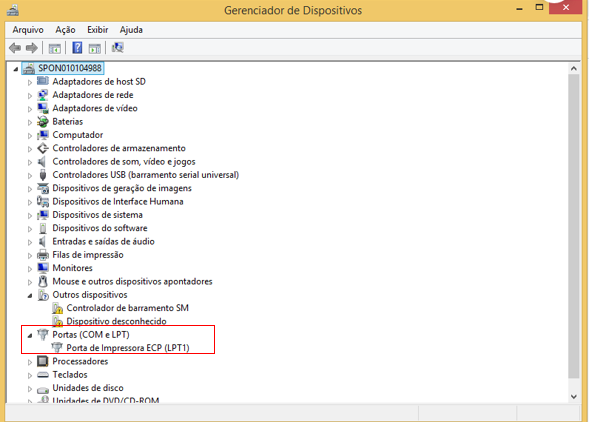
Task: Expand Controladores de armazenamento
Action: pyautogui.click(x=30, y=149)
